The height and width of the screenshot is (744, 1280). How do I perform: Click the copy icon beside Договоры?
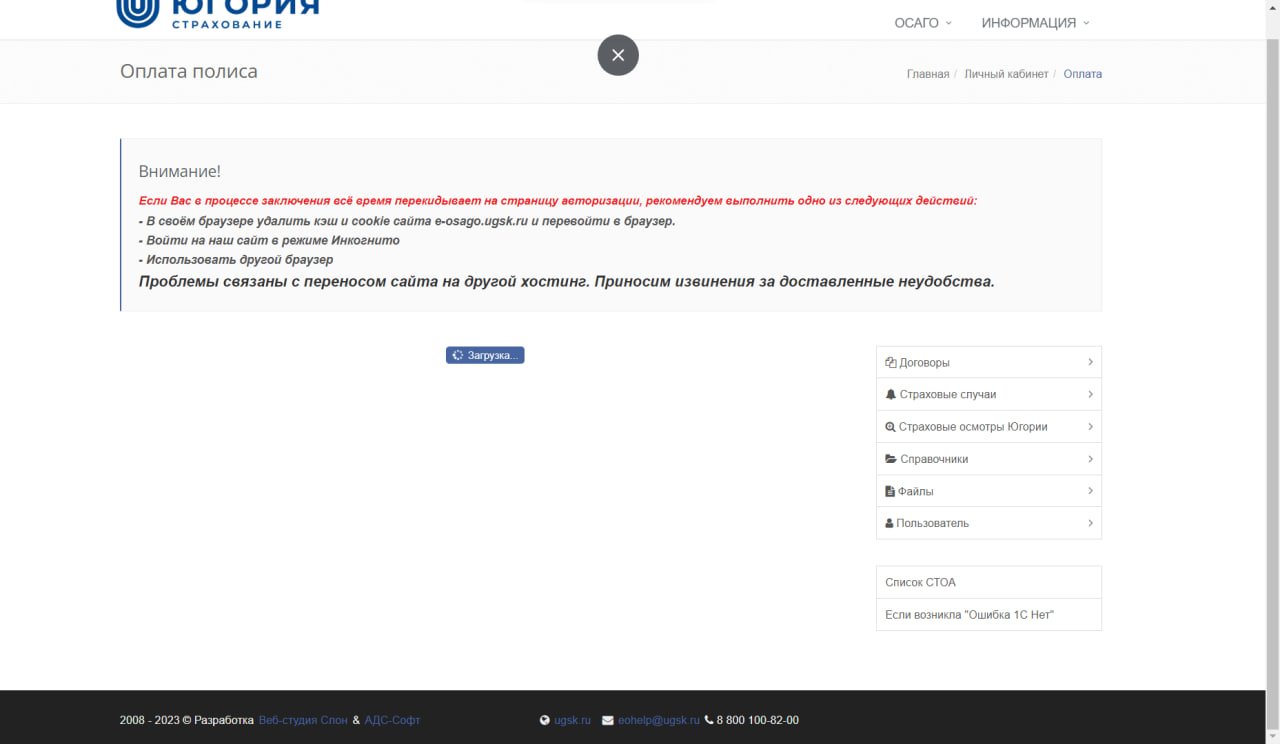point(890,362)
